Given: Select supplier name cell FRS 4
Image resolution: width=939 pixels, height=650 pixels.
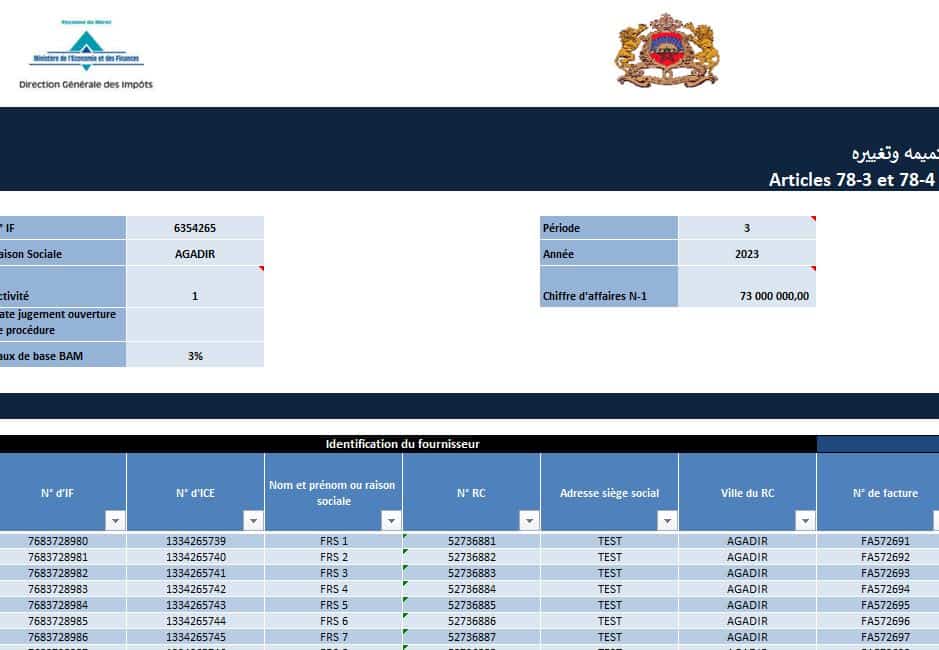Looking at the screenshot, I should pos(333,589).
